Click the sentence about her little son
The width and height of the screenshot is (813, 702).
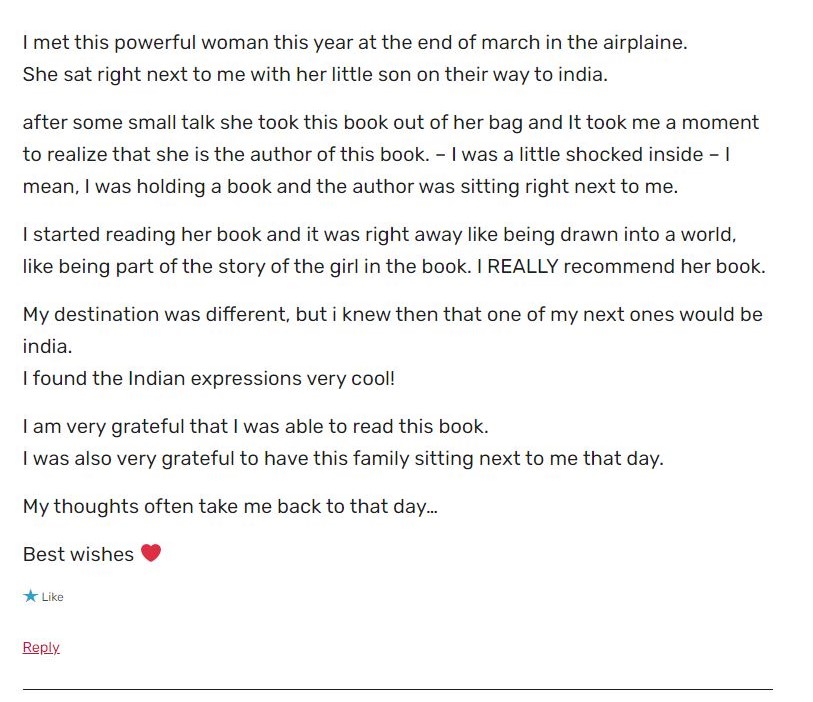(x=315, y=75)
